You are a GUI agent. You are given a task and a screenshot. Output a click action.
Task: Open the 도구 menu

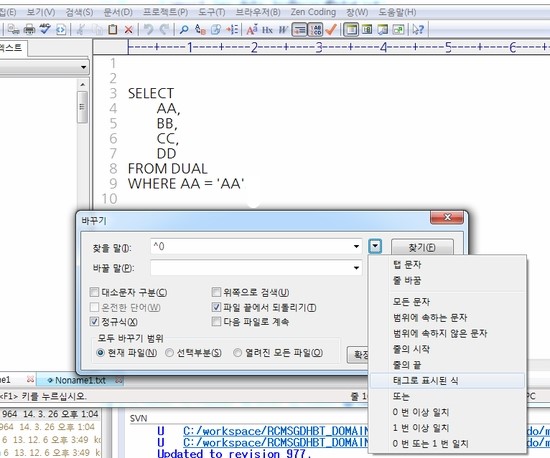pos(212,12)
